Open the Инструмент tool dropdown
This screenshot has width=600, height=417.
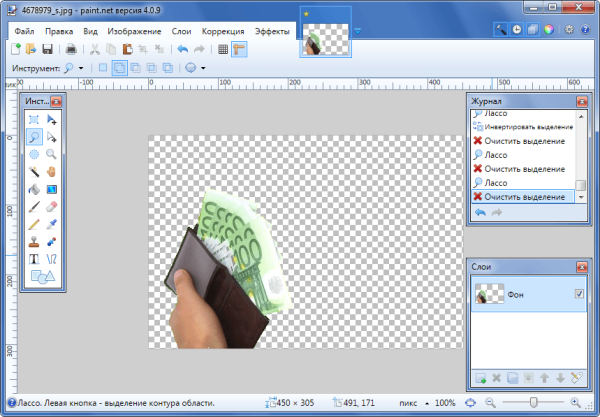72,68
